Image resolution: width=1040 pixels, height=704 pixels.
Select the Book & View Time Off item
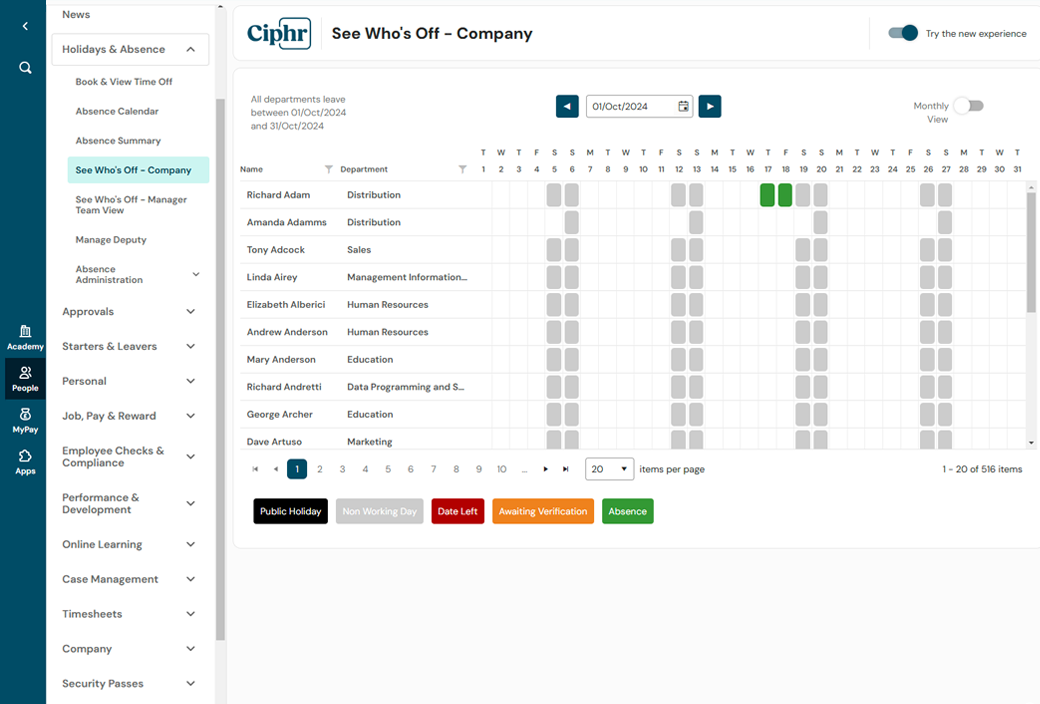tap(123, 81)
